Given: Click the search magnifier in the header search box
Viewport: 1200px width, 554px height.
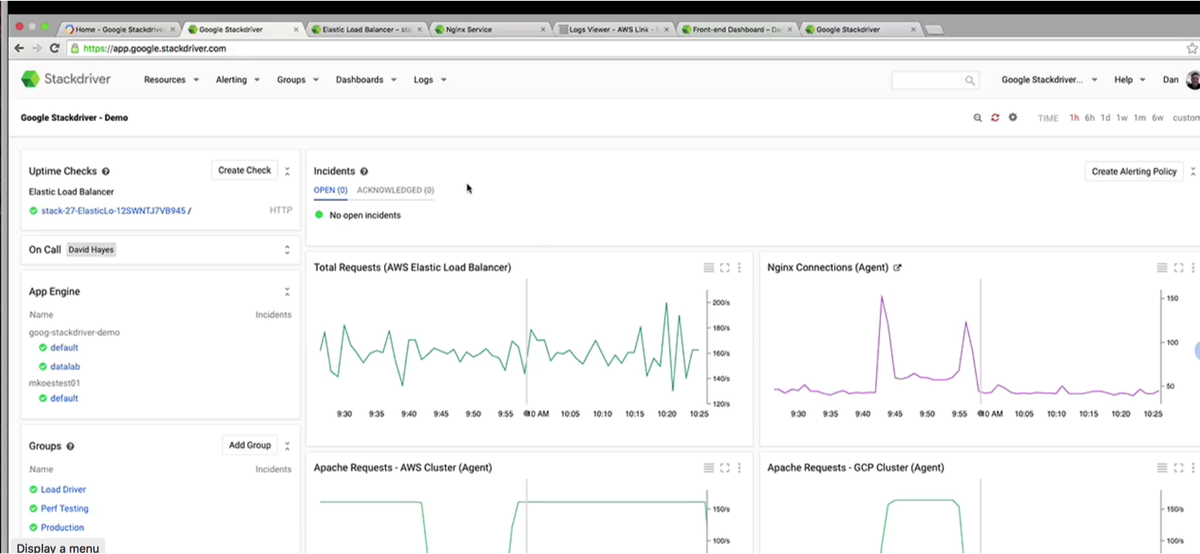Looking at the screenshot, I should [969, 80].
